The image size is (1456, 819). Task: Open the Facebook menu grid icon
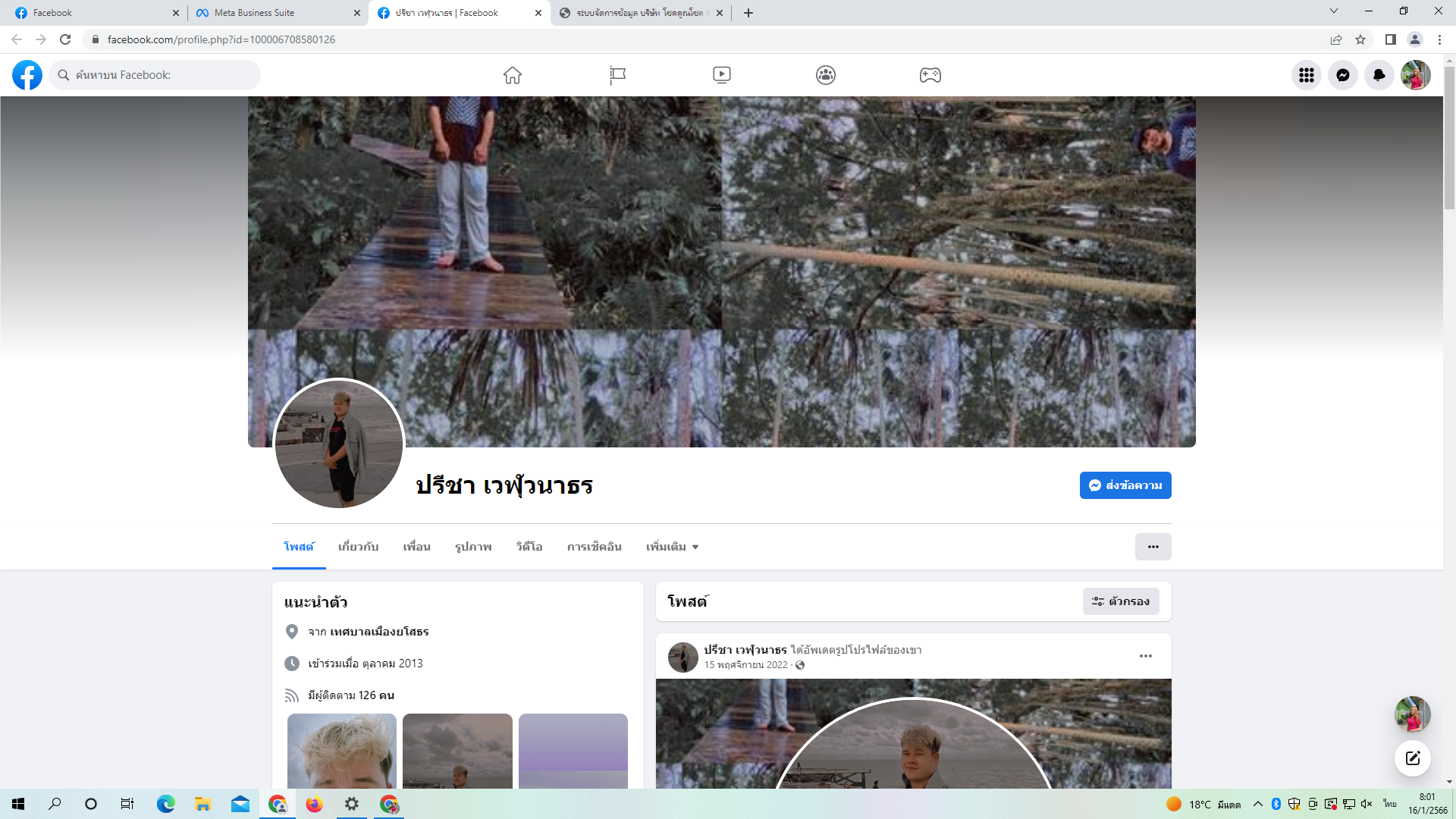pyautogui.click(x=1307, y=75)
